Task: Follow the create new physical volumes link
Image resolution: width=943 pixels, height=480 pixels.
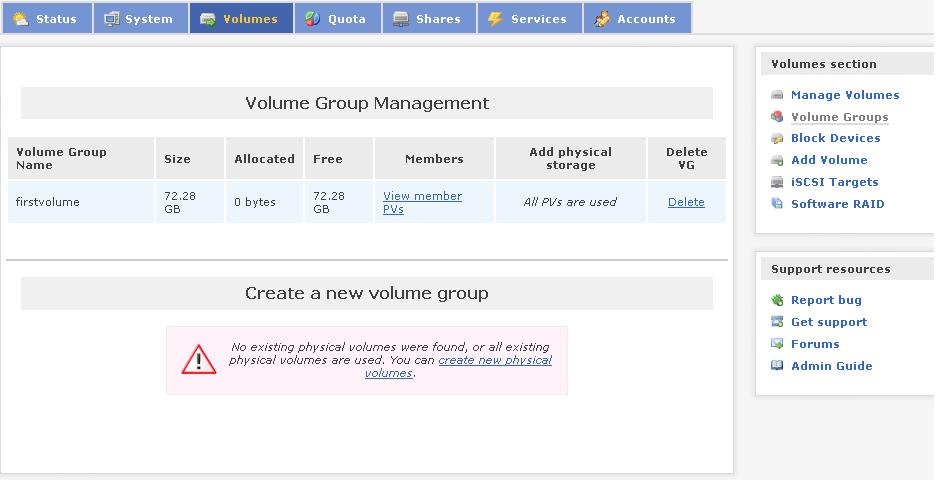Action: click(494, 360)
